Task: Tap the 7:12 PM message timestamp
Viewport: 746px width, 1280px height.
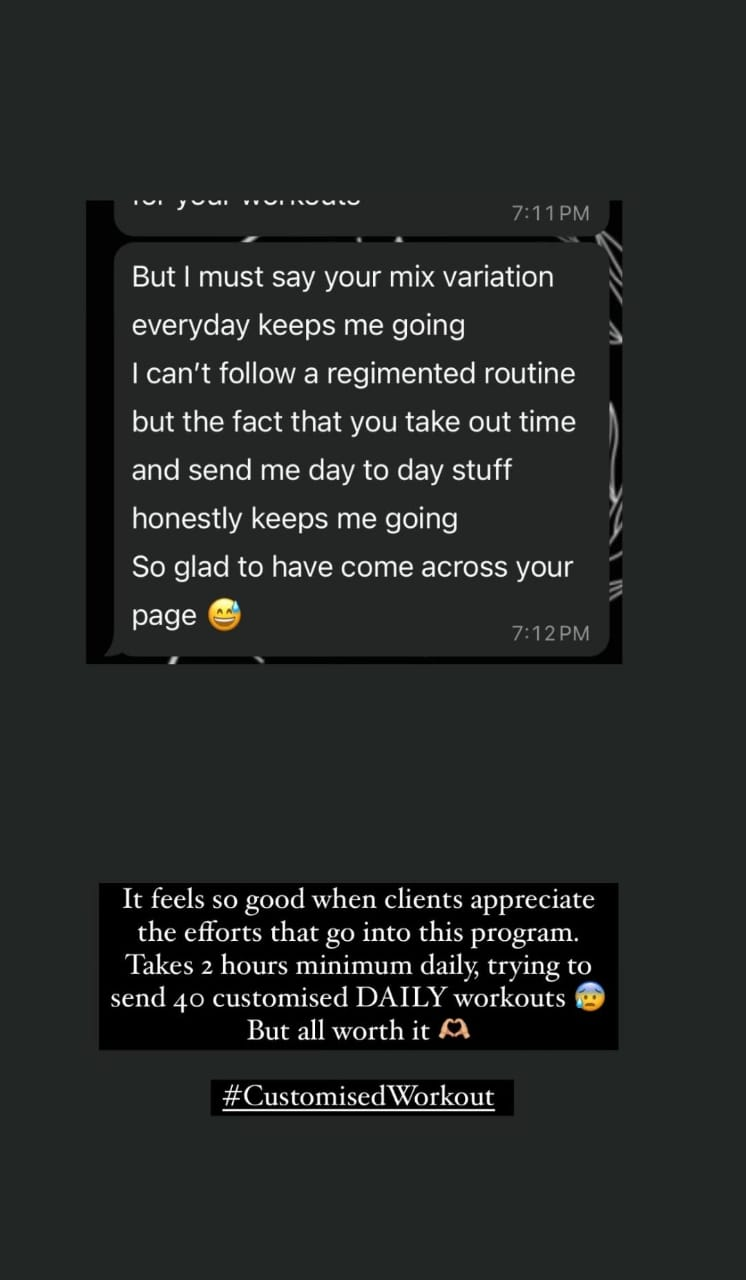Action: click(x=550, y=633)
